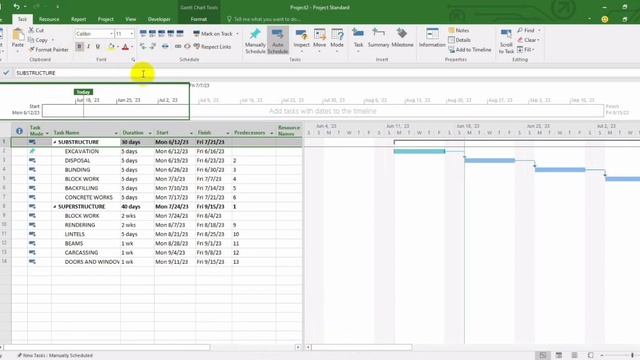Click the EXCAVATION Gantt bar

419,151
